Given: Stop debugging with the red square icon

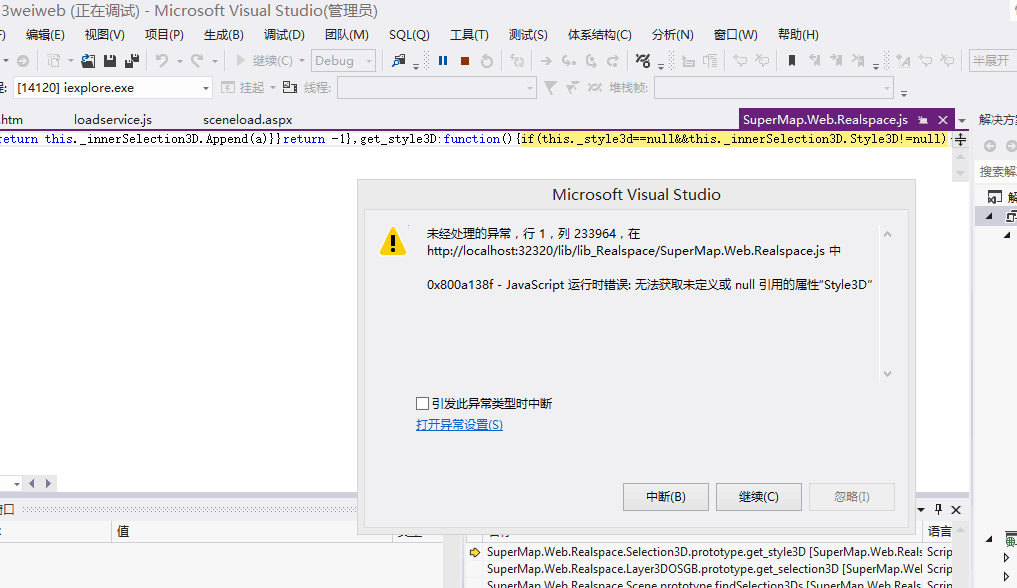Looking at the screenshot, I should pyautogui.click(x=465, y=60).
